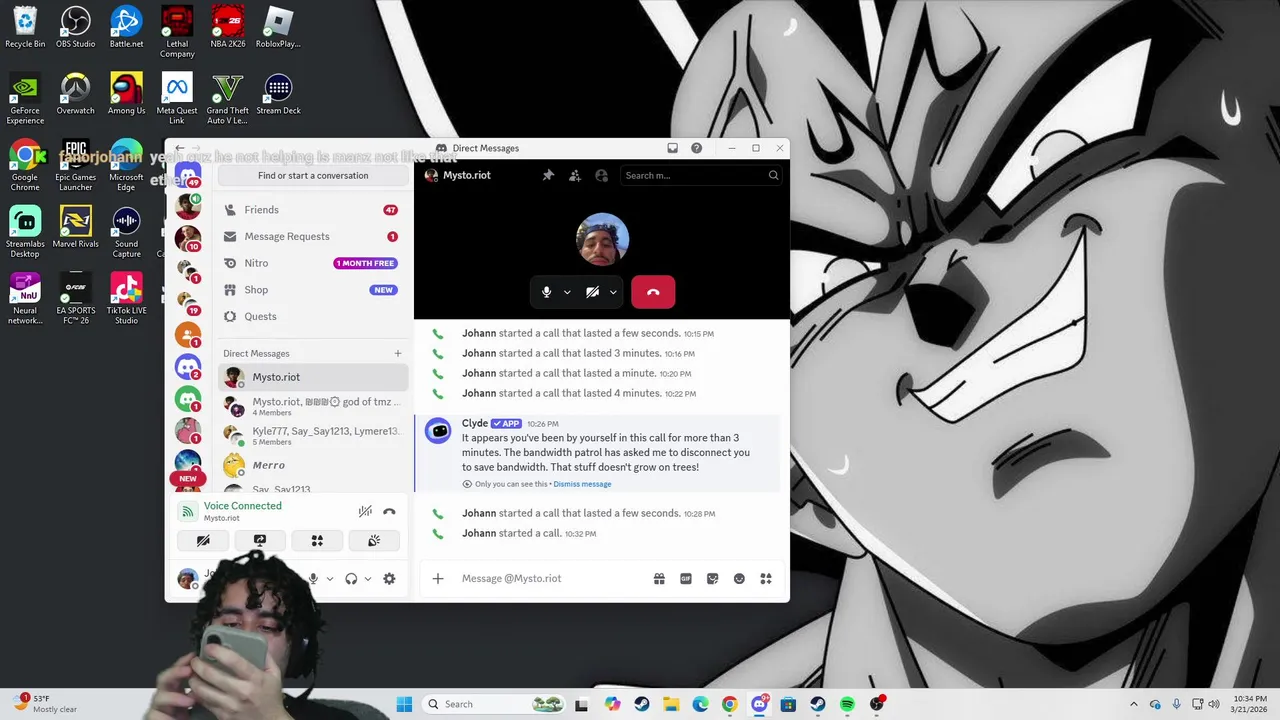This screenshot has height=720, width=1280.
Task: Select the Mysto.riot direct message
Action: 313,377
